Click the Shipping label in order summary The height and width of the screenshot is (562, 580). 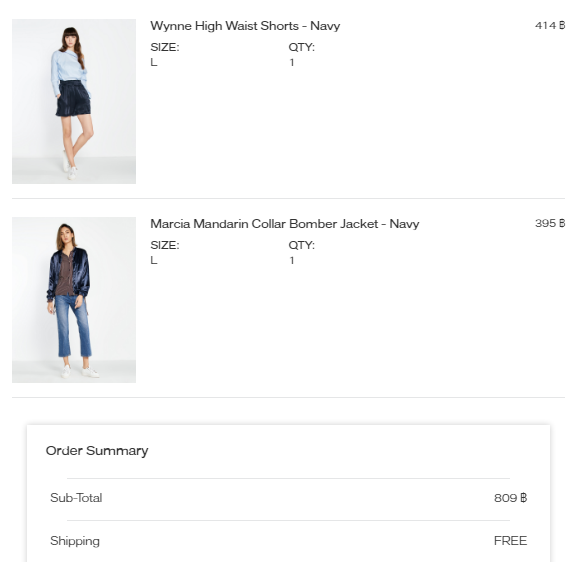tap(75, 541)
